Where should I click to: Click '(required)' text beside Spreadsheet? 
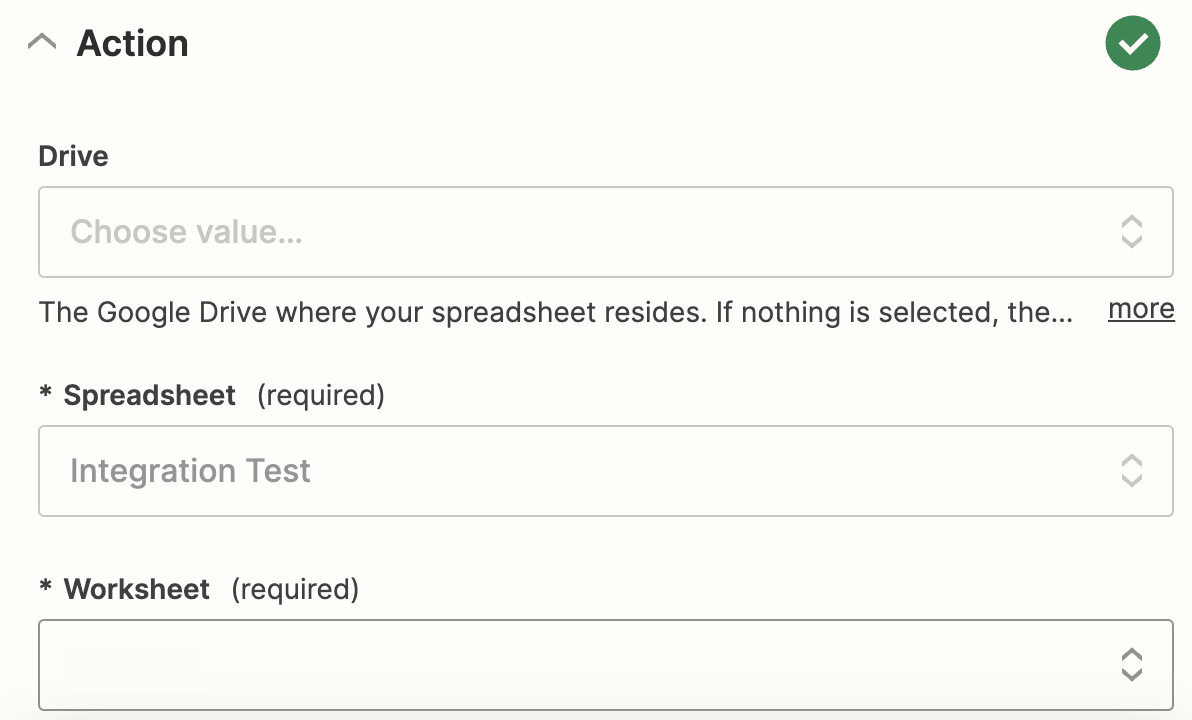(x=320, y=395)
